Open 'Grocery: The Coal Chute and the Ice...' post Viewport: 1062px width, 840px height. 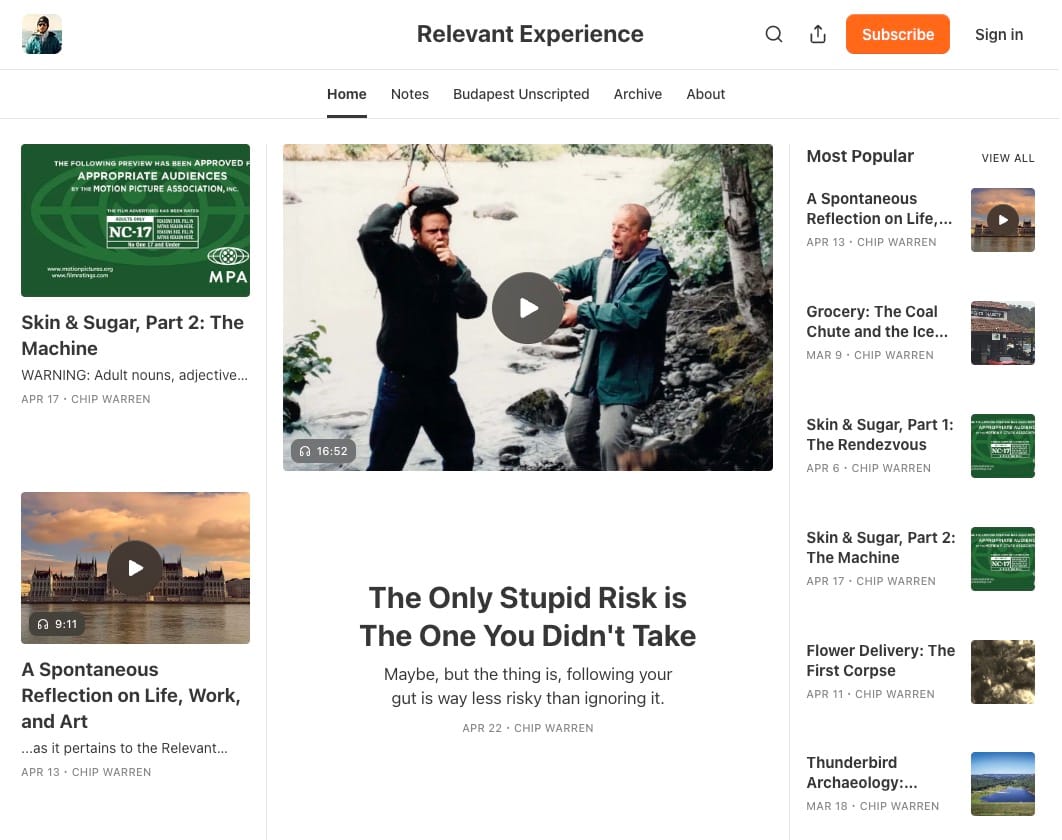(x=877, y=322)
